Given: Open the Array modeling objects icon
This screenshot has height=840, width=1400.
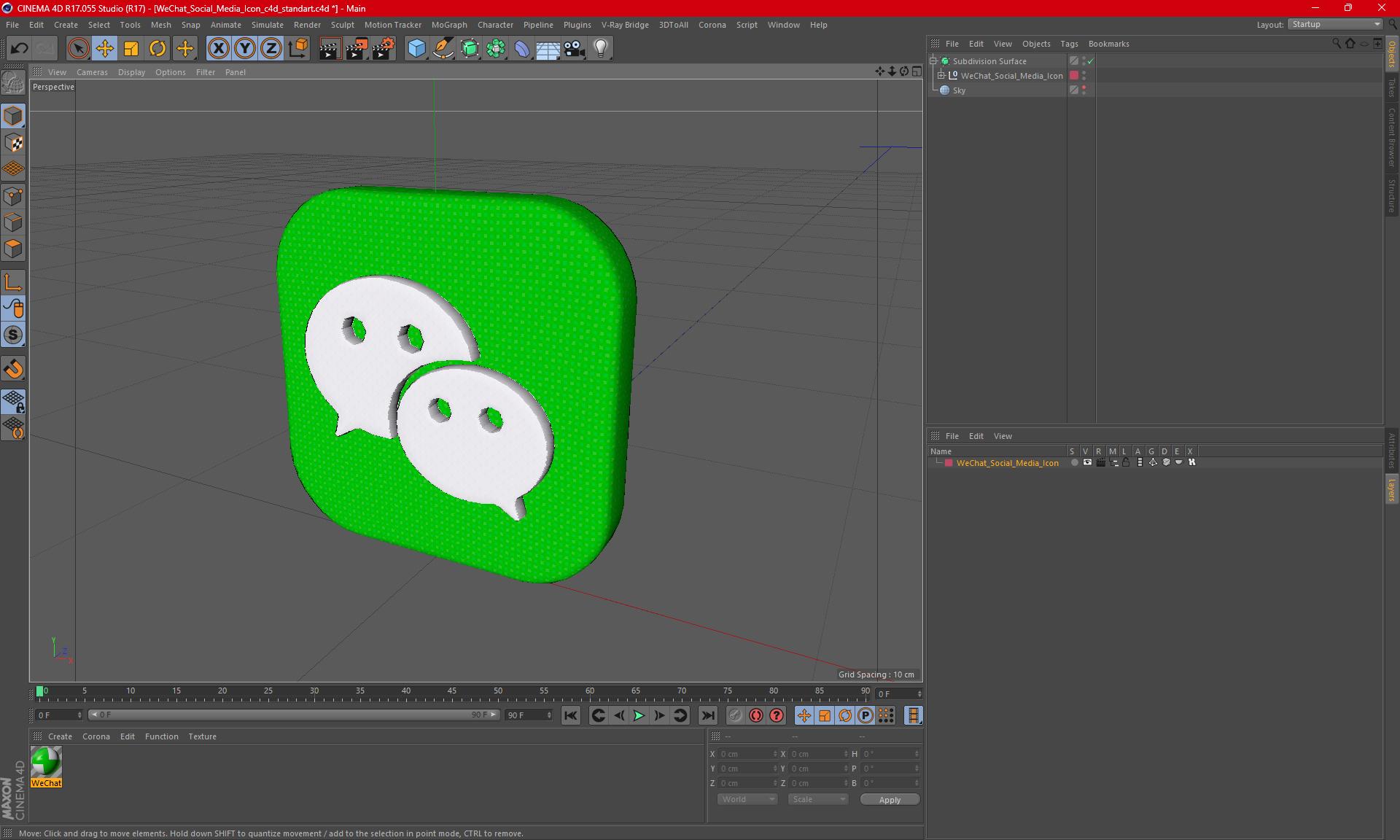Looking at the screenshot, I should pos(496,48).
